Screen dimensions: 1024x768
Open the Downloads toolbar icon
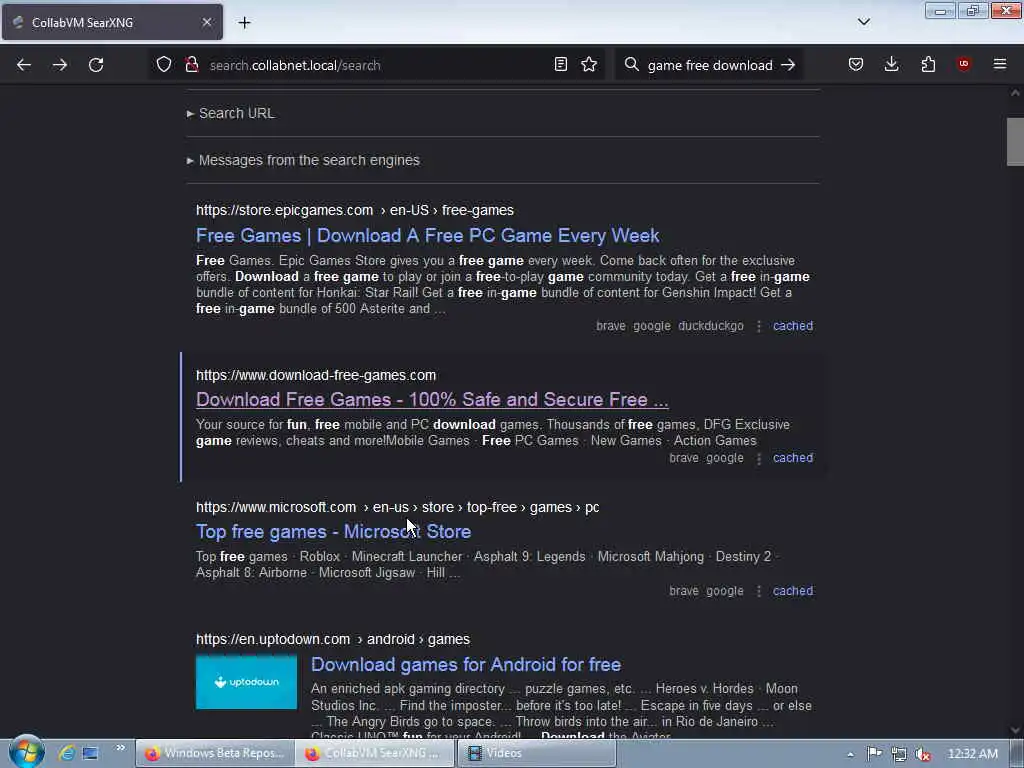click(x=891, y=64)
